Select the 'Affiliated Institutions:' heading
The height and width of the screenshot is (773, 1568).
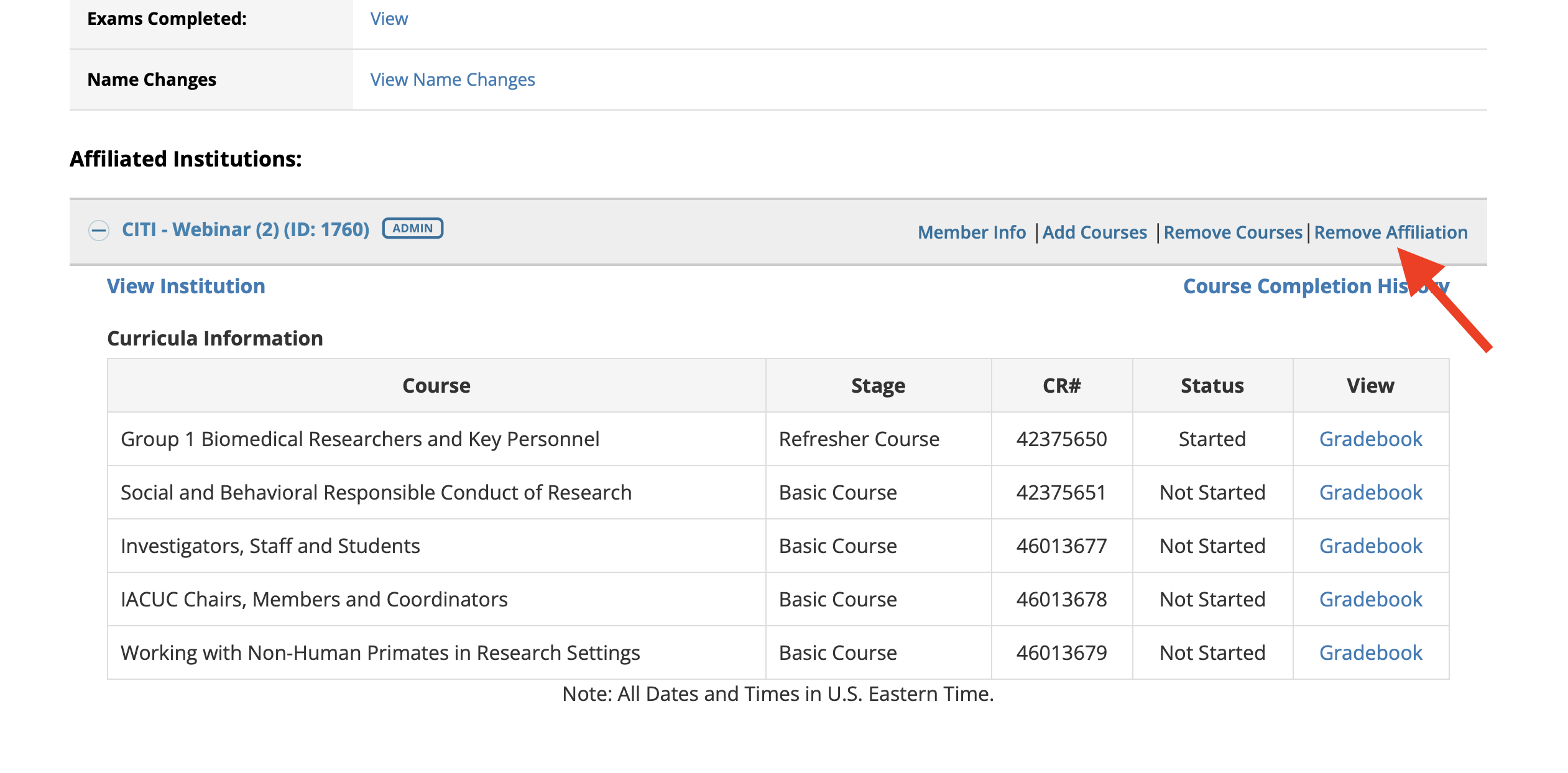coord(186,159)
